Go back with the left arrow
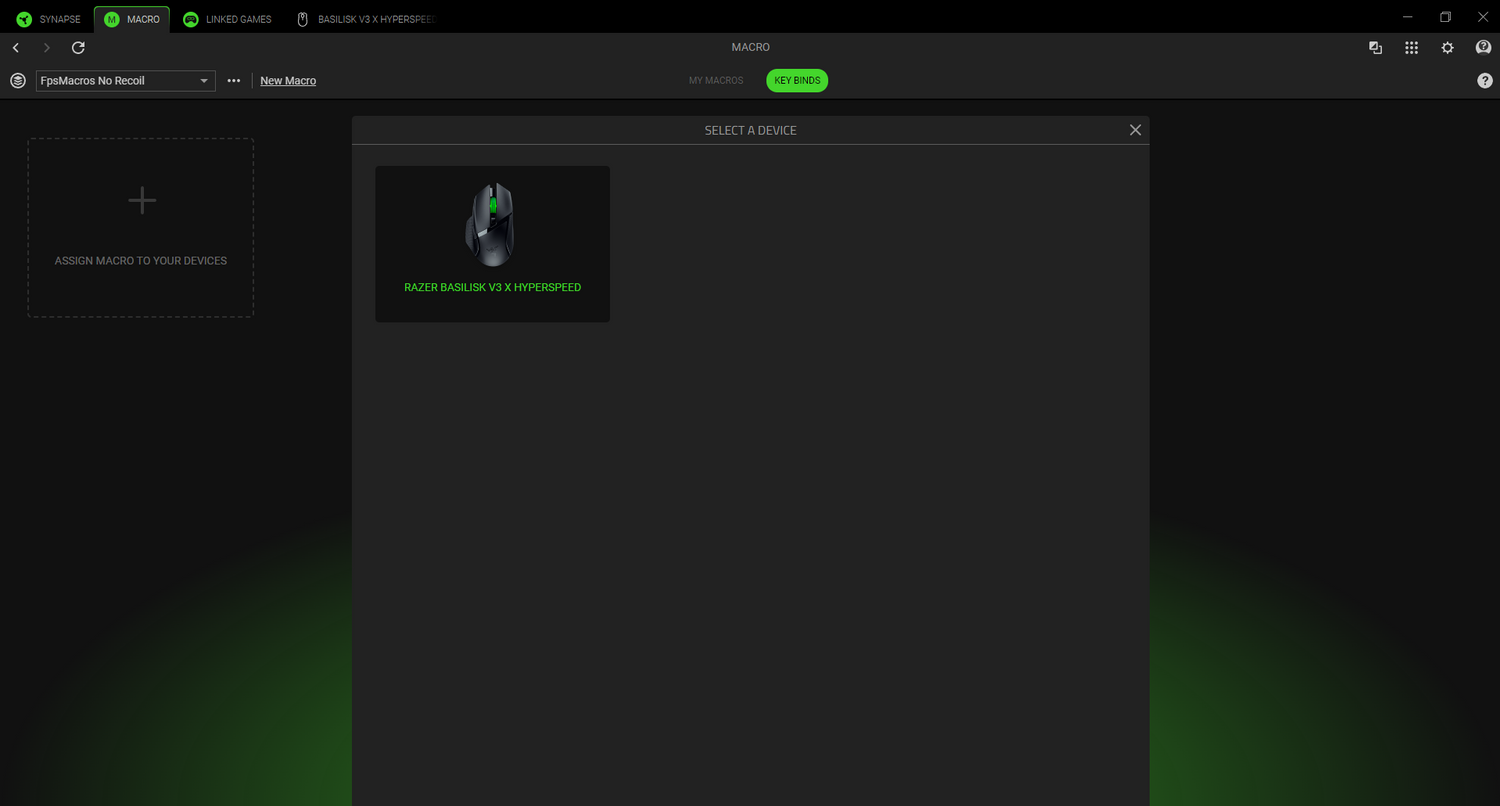The image size is (1500, 806). 16,48
